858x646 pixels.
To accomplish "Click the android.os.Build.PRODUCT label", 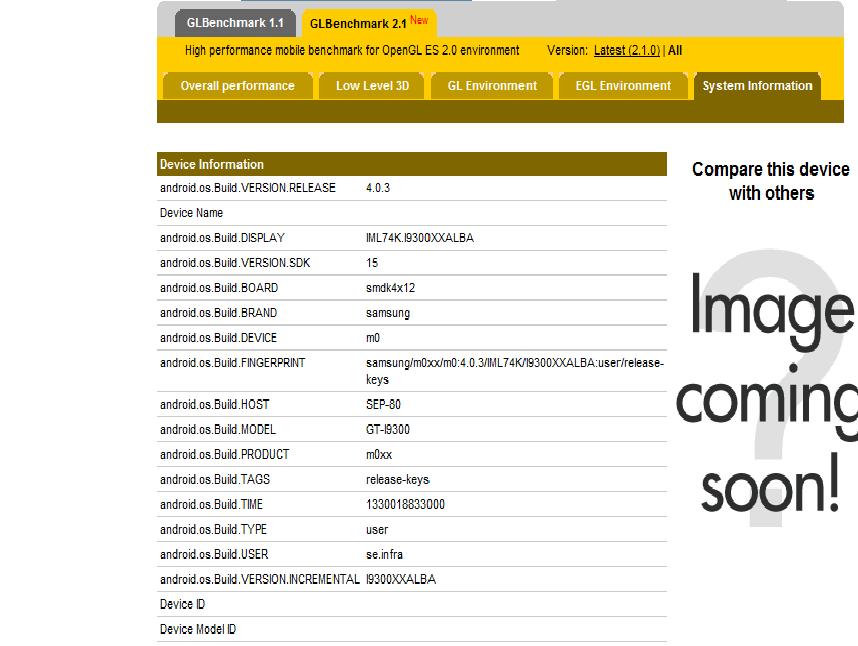I will [224, 455].
